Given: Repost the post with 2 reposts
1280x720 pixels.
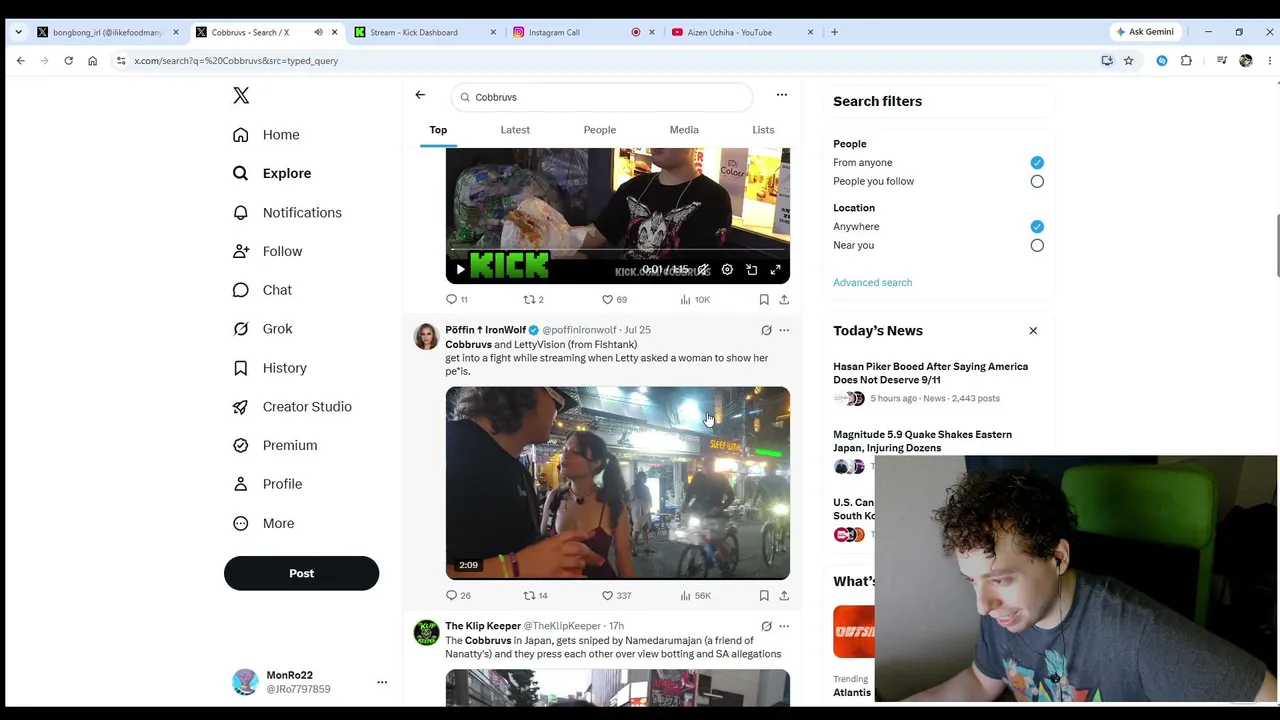Looking at the screenshot, I should (x=534, y=300).
